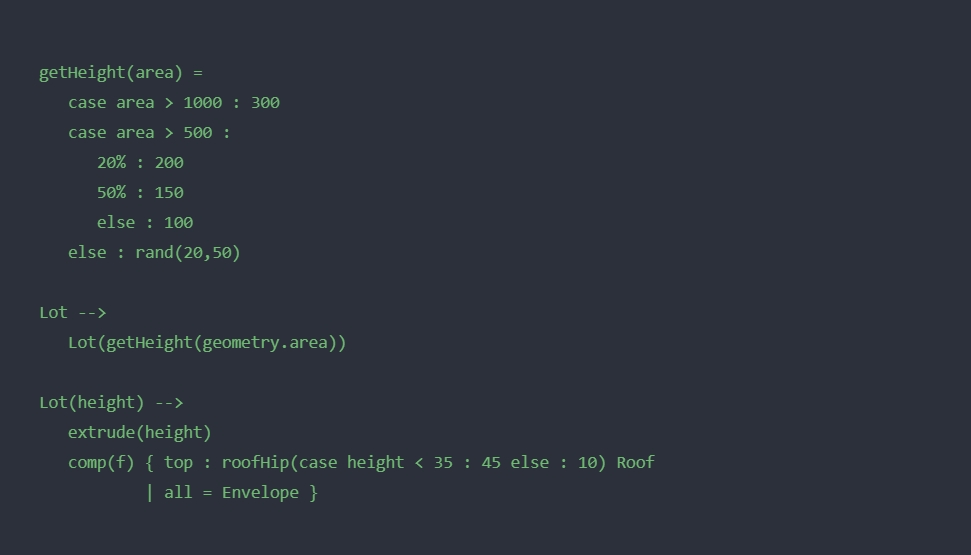Viewport: 971px width, 555px height.
Task: Click the value 150 after 50%
Action: (169, 193)
